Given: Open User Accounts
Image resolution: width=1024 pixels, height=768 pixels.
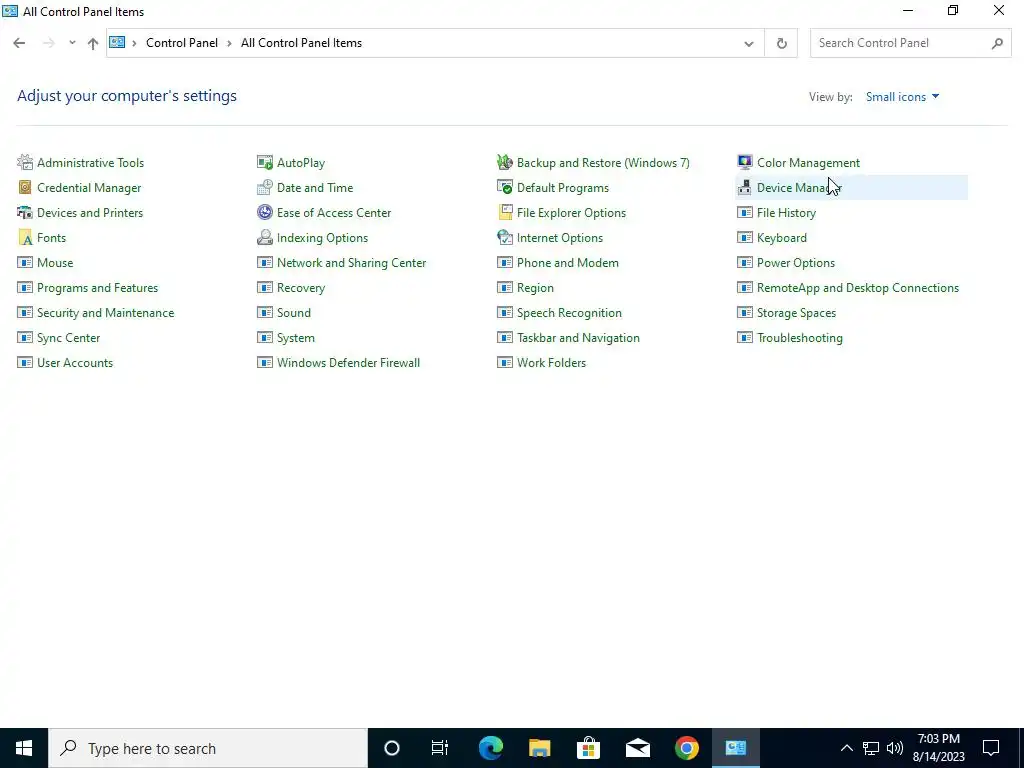Looking at the screenshot, I should point(74,362).
